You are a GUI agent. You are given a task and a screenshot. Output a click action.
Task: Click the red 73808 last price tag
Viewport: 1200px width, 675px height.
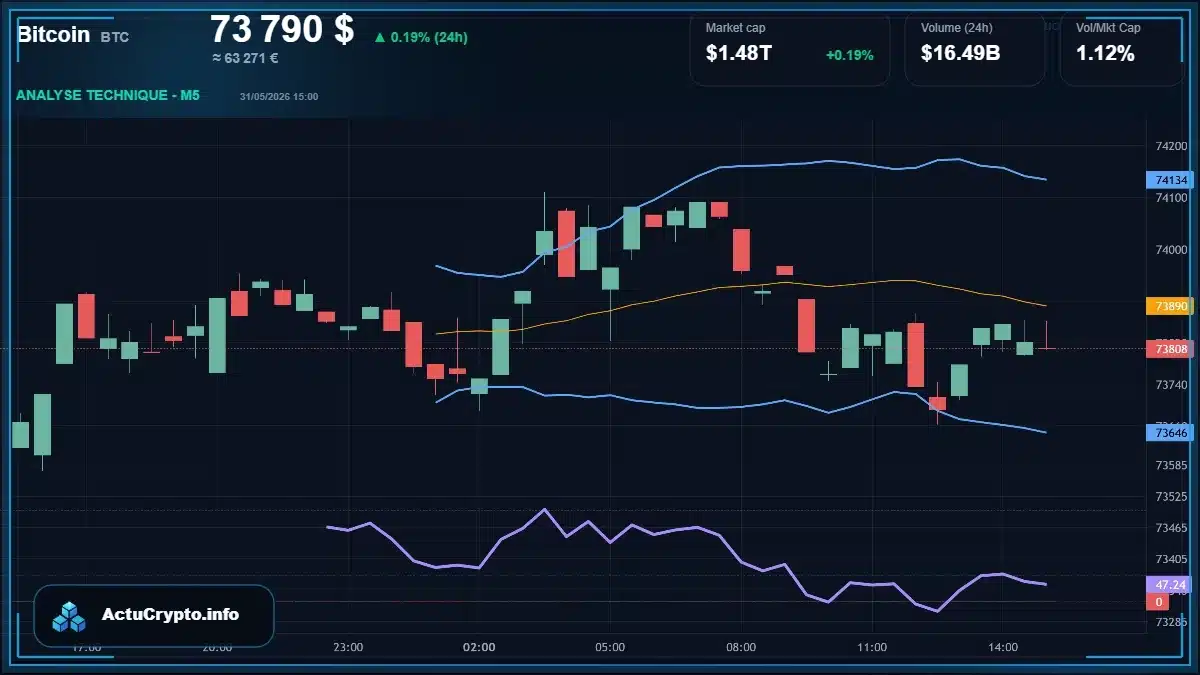[1170, 349]
